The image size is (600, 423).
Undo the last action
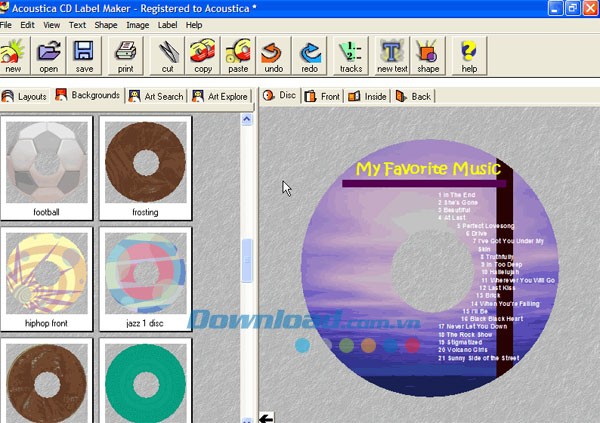pyautogui.click(x=273, y=56)
